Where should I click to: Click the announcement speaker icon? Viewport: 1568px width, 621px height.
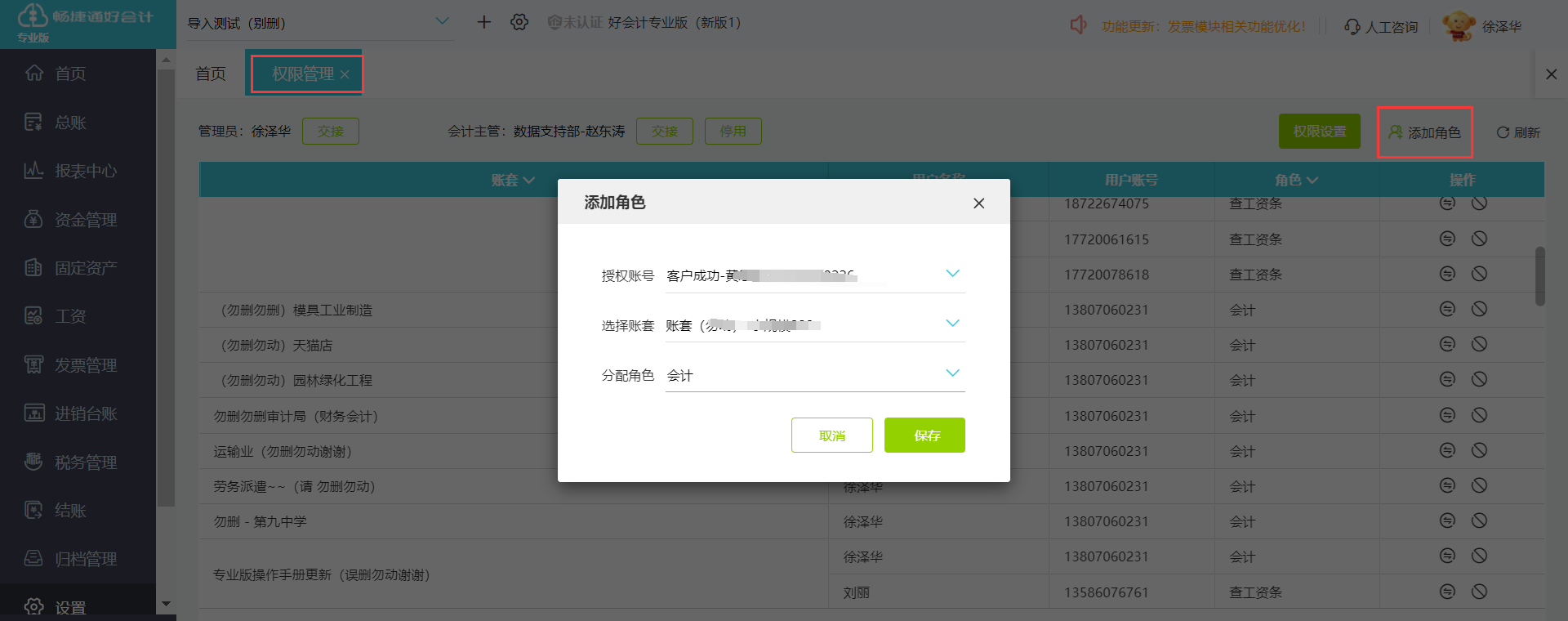[x=1078, y=25]
